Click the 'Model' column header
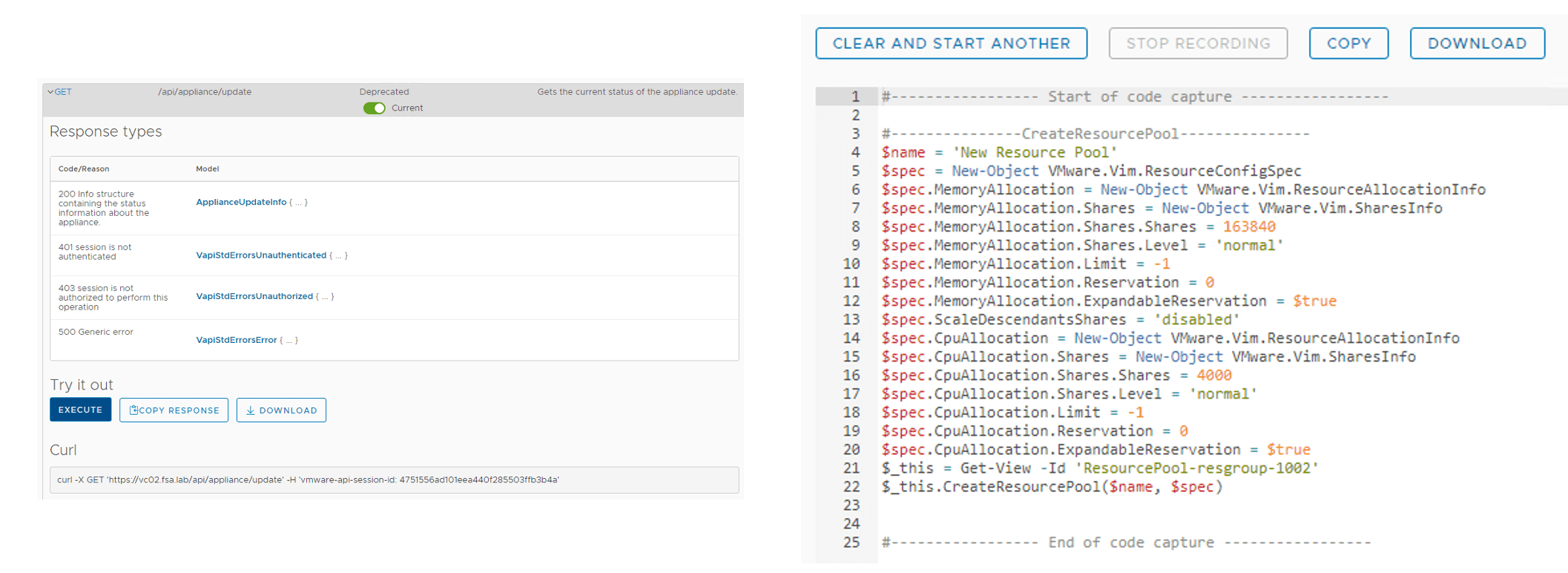The width and height of the screenshot is (1568, 573). pyautogui.click(x=207, y=169)
